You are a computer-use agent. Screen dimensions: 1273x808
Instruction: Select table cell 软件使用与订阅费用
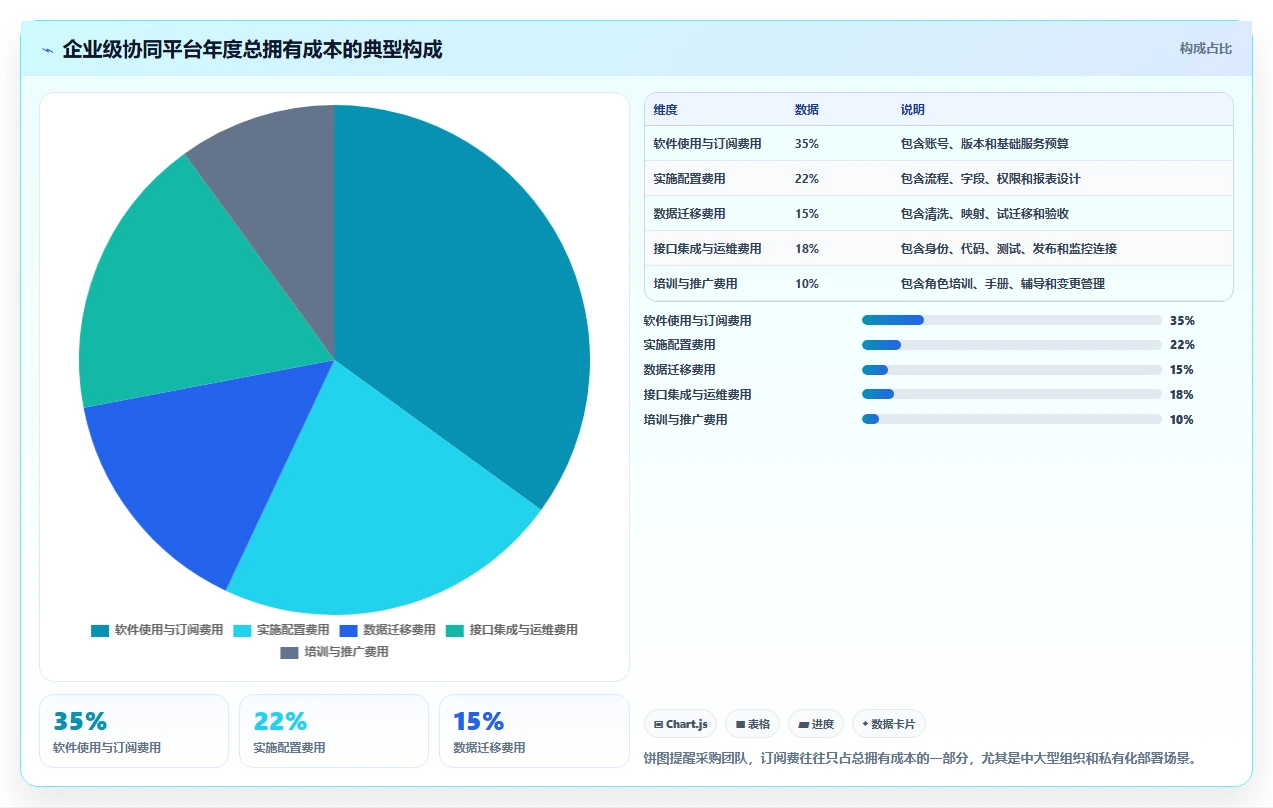point(707,144)
